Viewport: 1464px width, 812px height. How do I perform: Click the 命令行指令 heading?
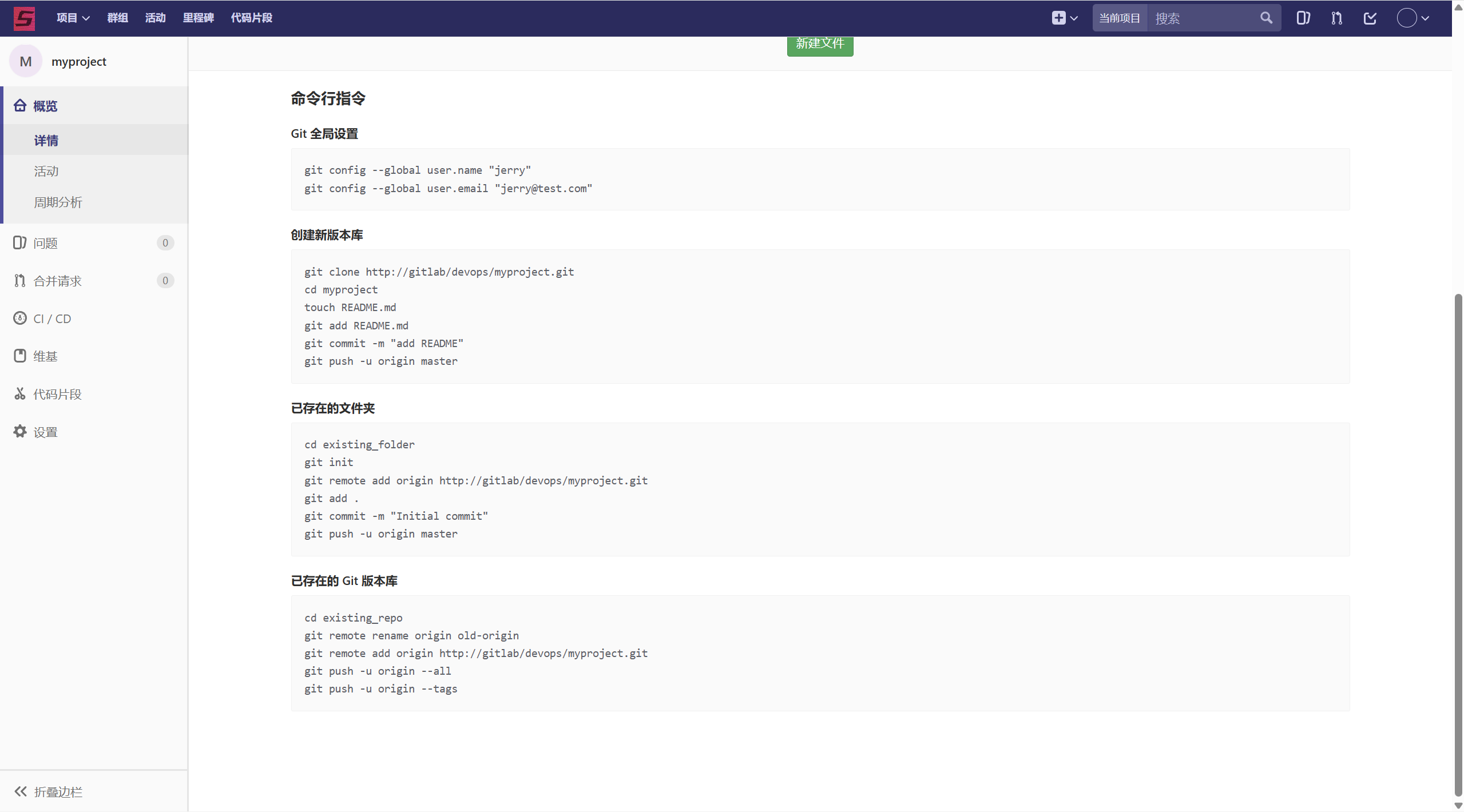point(328,98)
